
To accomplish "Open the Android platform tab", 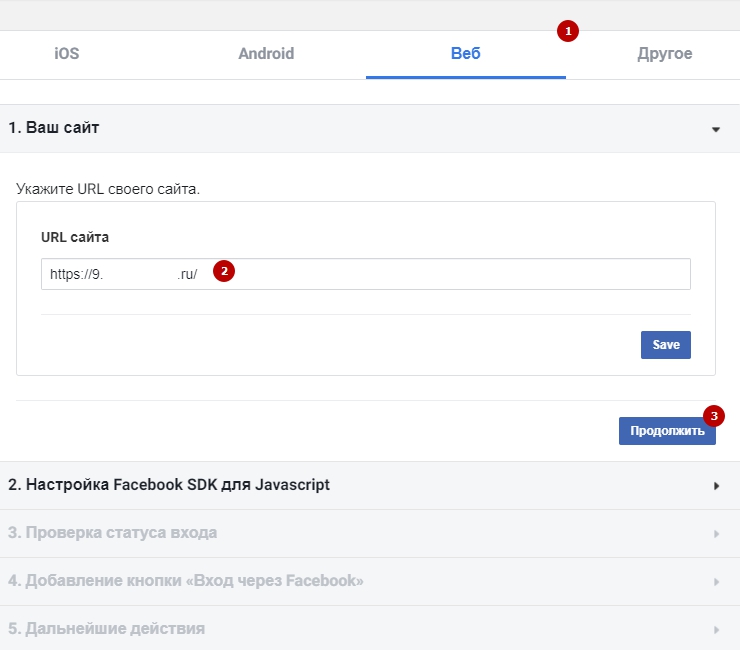I will (266, 54).
